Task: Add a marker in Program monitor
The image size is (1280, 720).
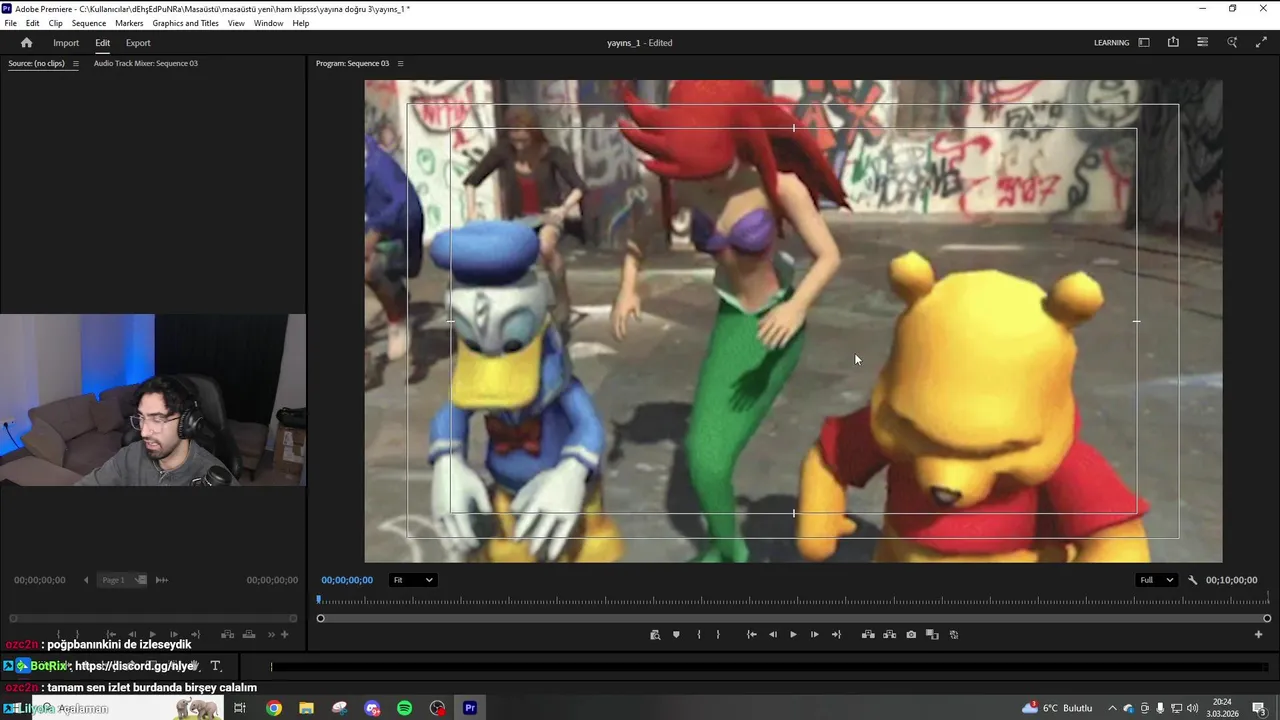Action: tap(676, 635)
